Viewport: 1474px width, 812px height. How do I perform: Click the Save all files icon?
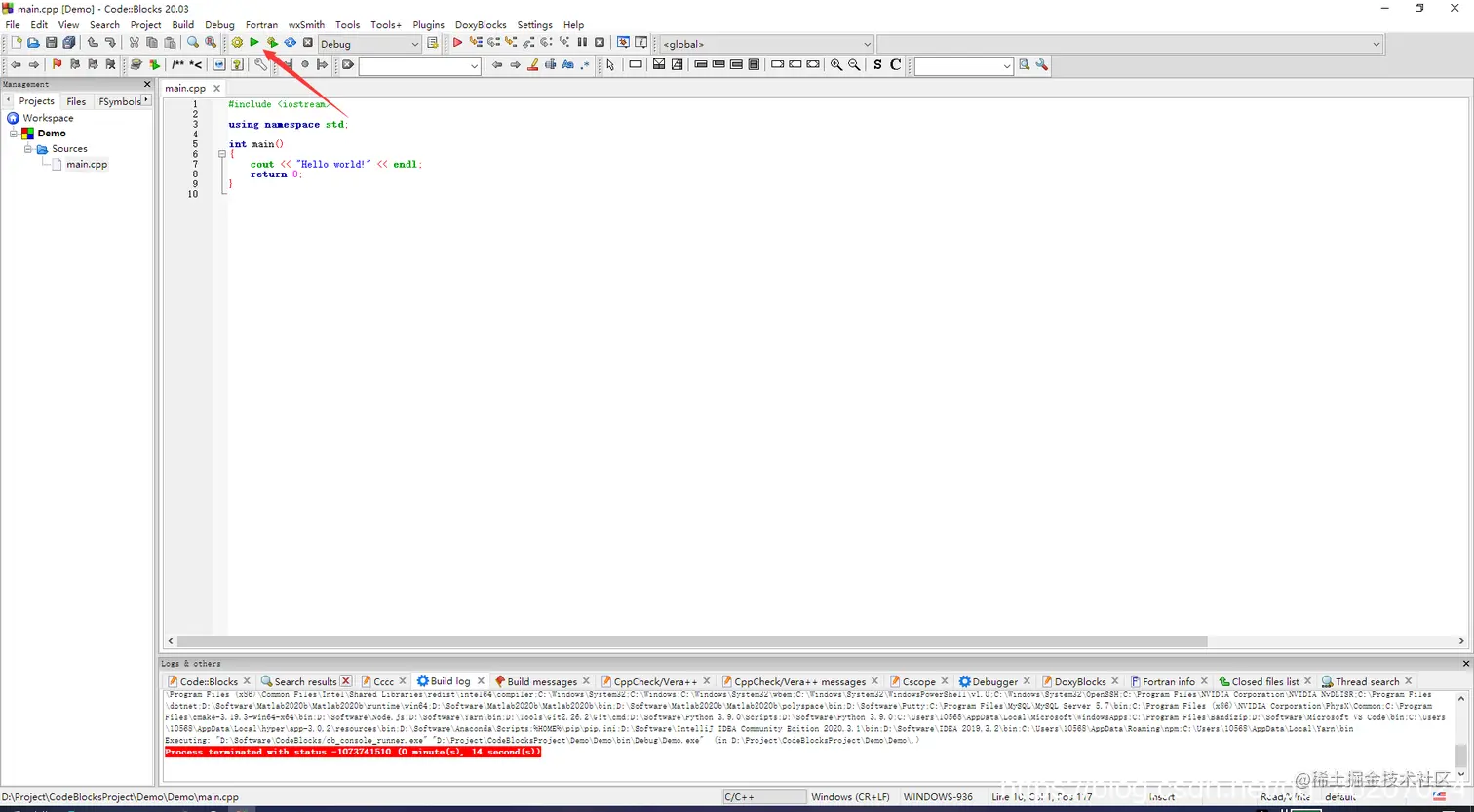68,43
